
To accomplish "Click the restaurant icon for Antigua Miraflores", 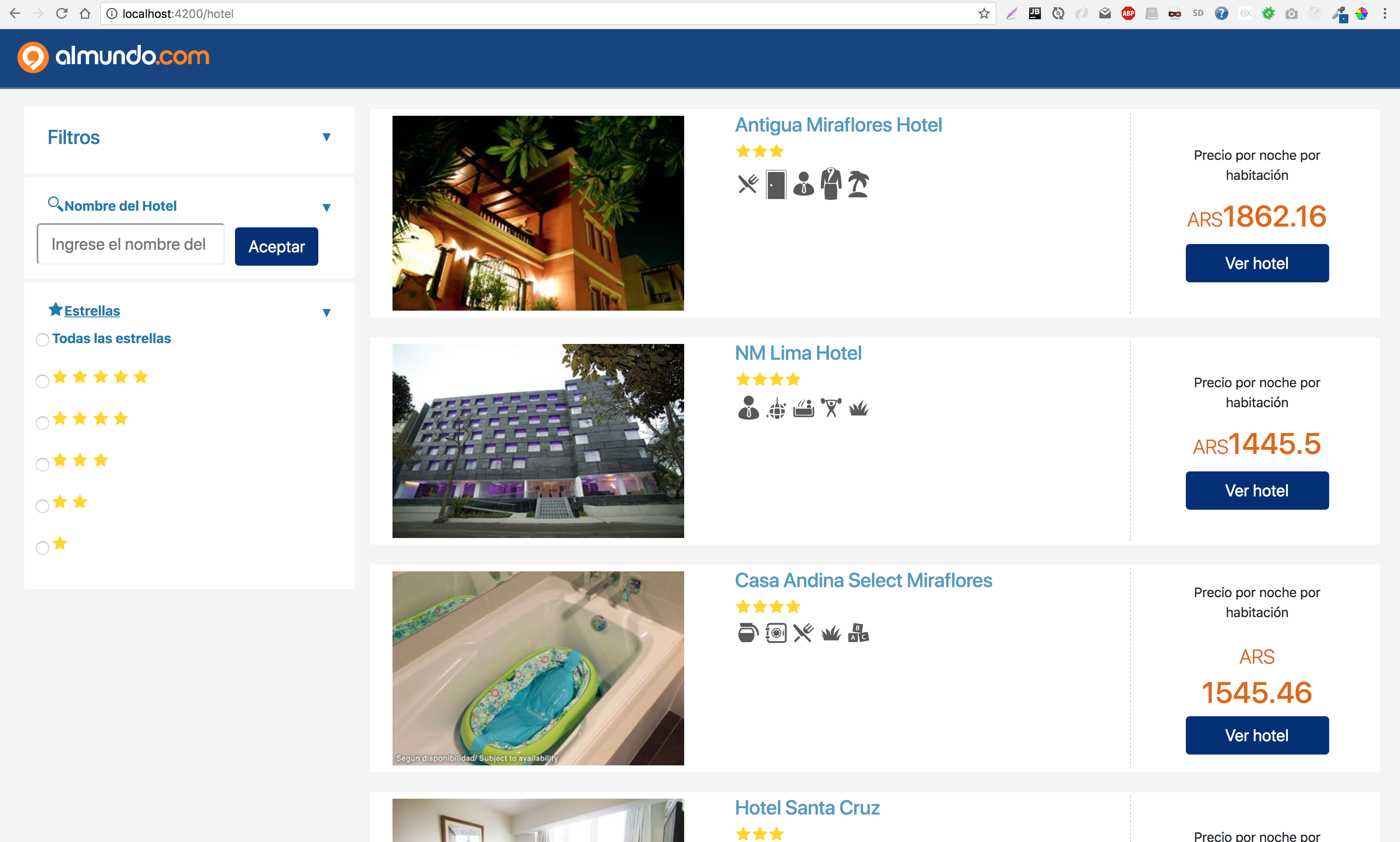I will [747, 184].
